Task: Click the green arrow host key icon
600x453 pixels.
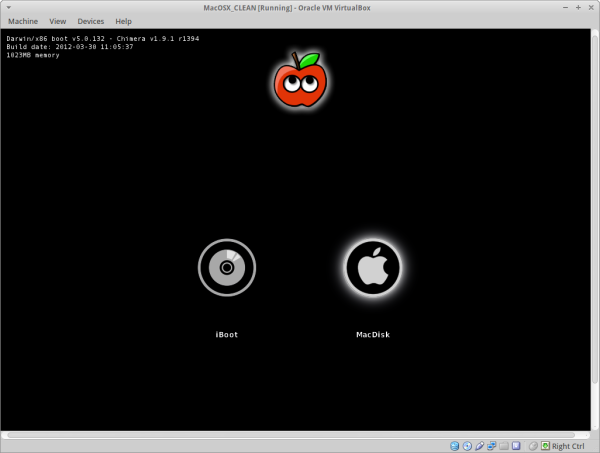Action: pos(545,446)
